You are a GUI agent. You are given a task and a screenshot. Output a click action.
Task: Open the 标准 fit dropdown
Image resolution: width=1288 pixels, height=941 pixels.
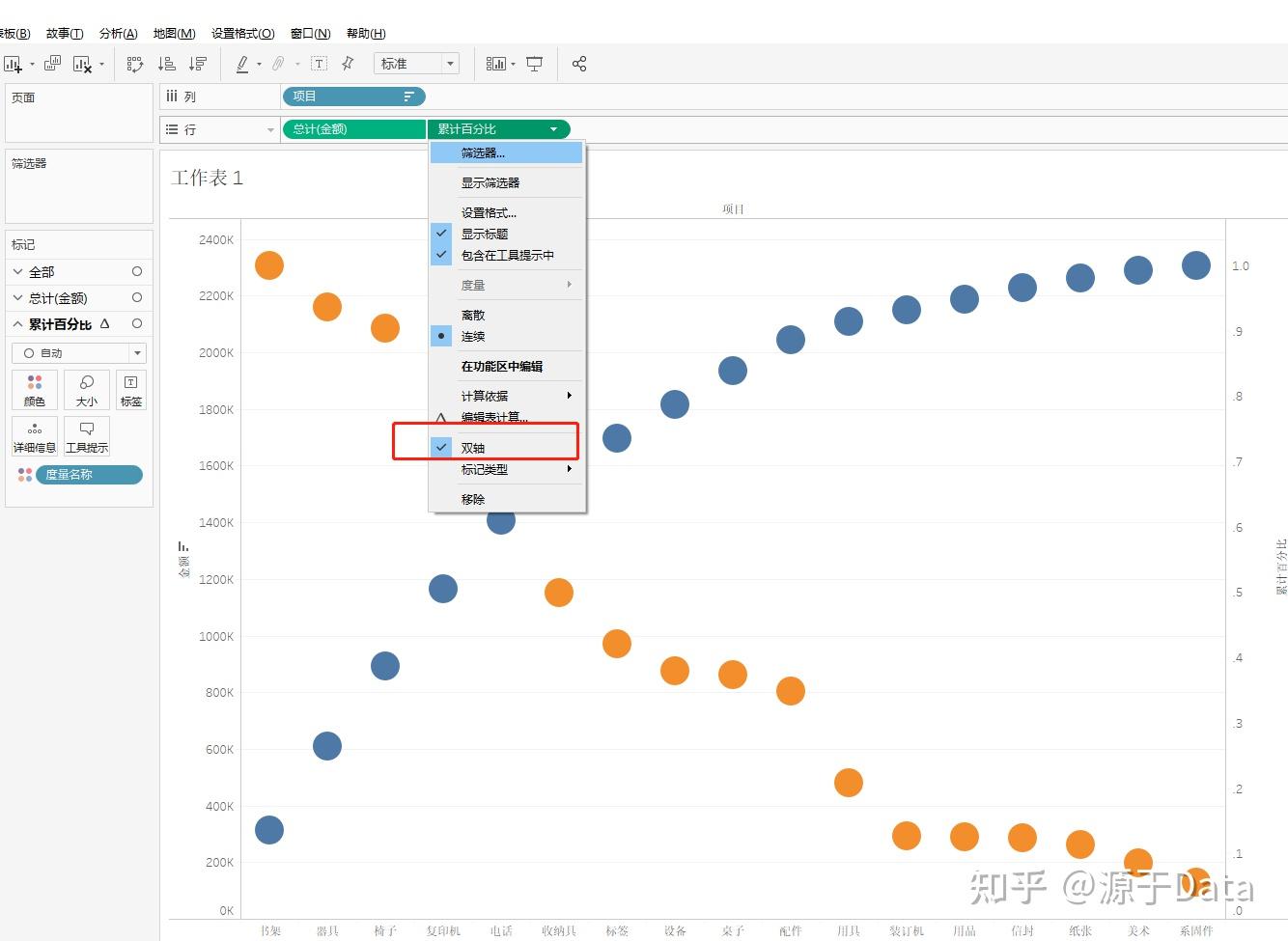(x=416, y=64)
